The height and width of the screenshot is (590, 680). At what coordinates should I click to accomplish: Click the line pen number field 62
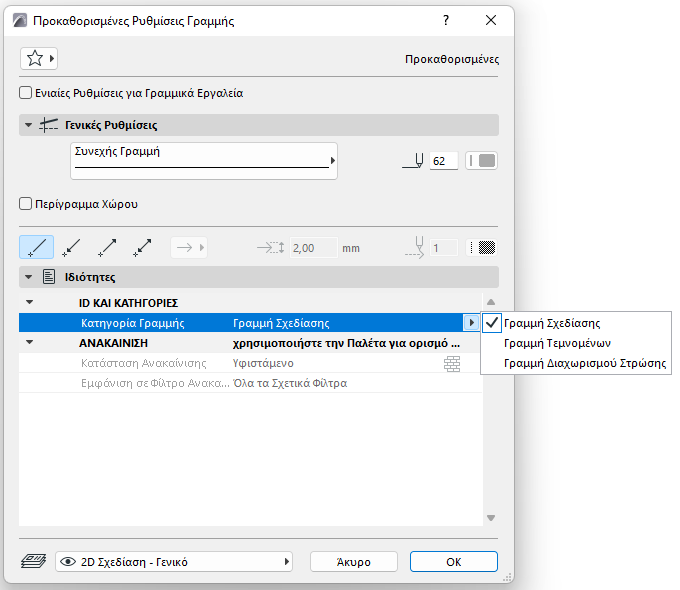pos(443,161)
